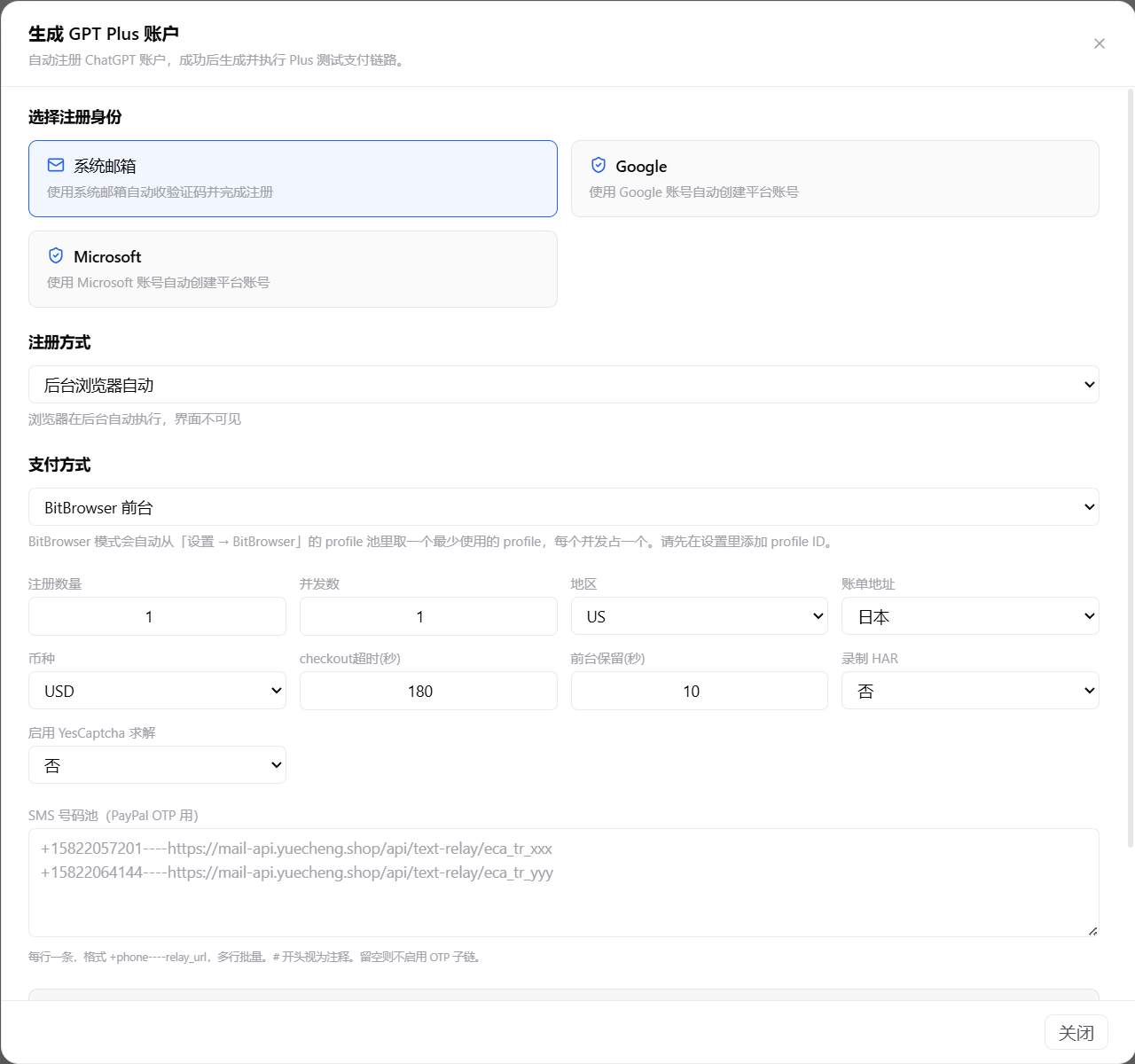Open the 录制 HAR dropdown
This screenshot has width=1135, height=1064.
click(970, 691)
